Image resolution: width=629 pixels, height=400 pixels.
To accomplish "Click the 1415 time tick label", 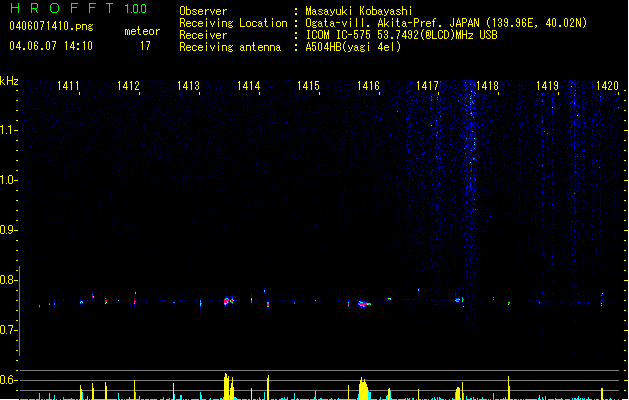I will pos(308,86).
